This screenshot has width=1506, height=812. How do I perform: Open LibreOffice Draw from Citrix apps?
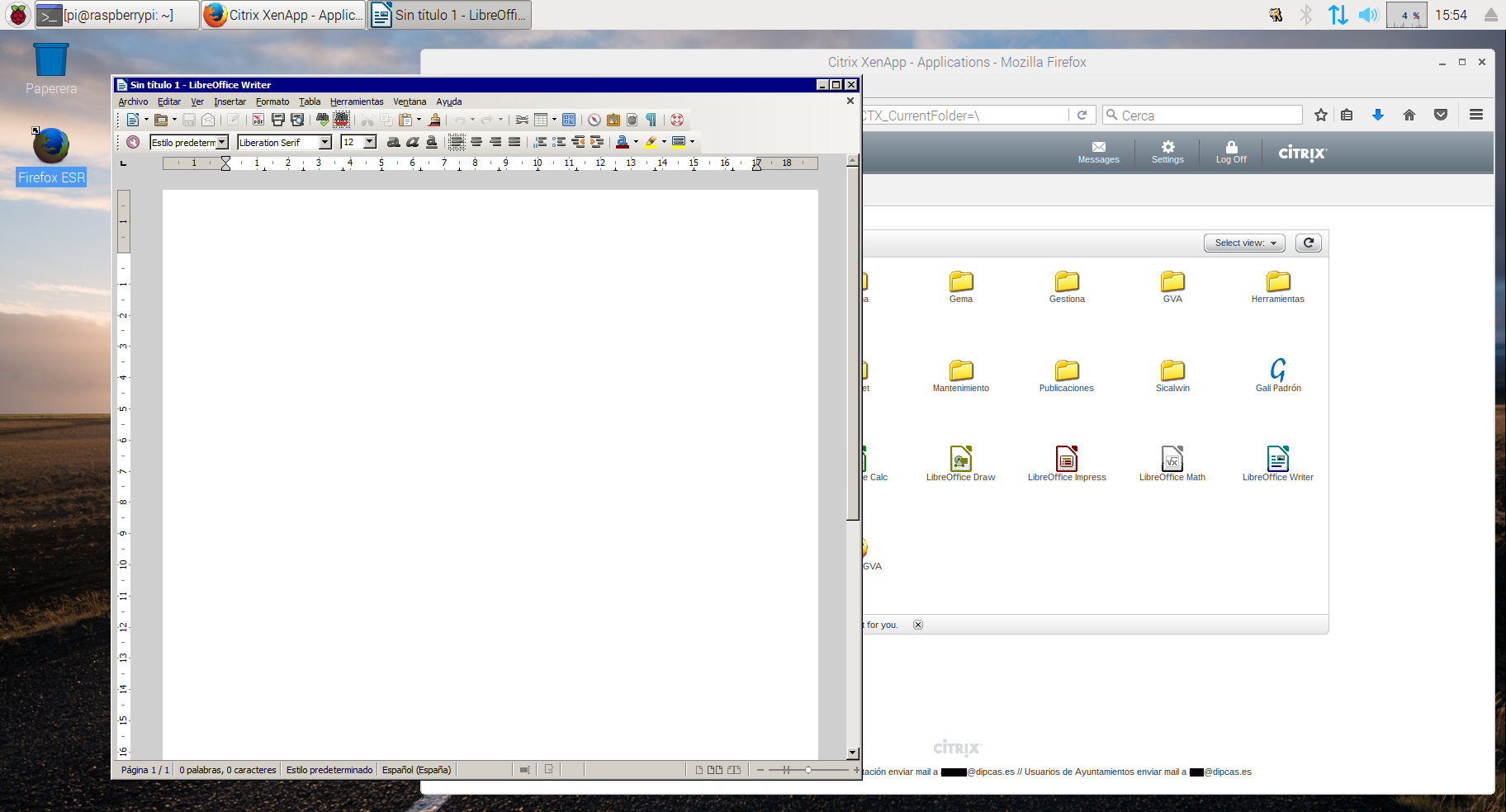(x=960, y=462)
